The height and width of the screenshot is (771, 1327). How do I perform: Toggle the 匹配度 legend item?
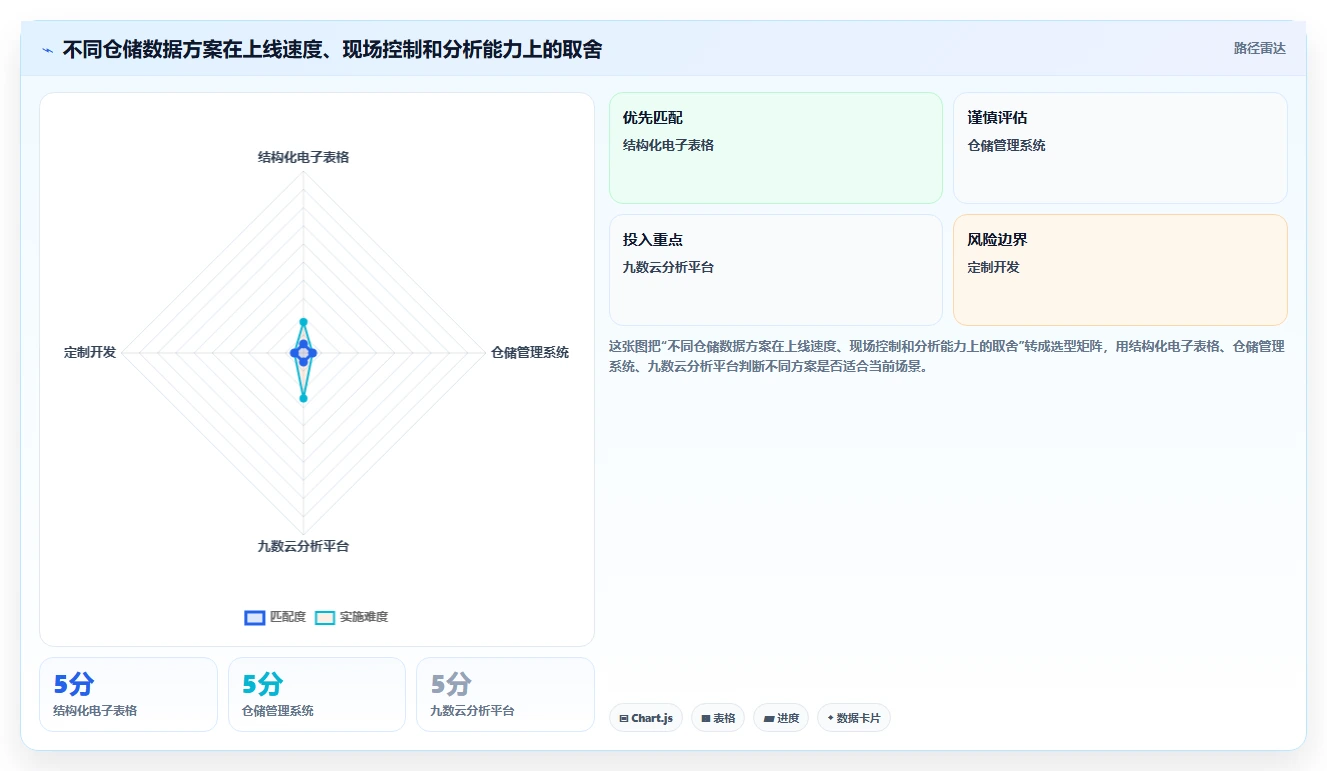click(275, 617)
